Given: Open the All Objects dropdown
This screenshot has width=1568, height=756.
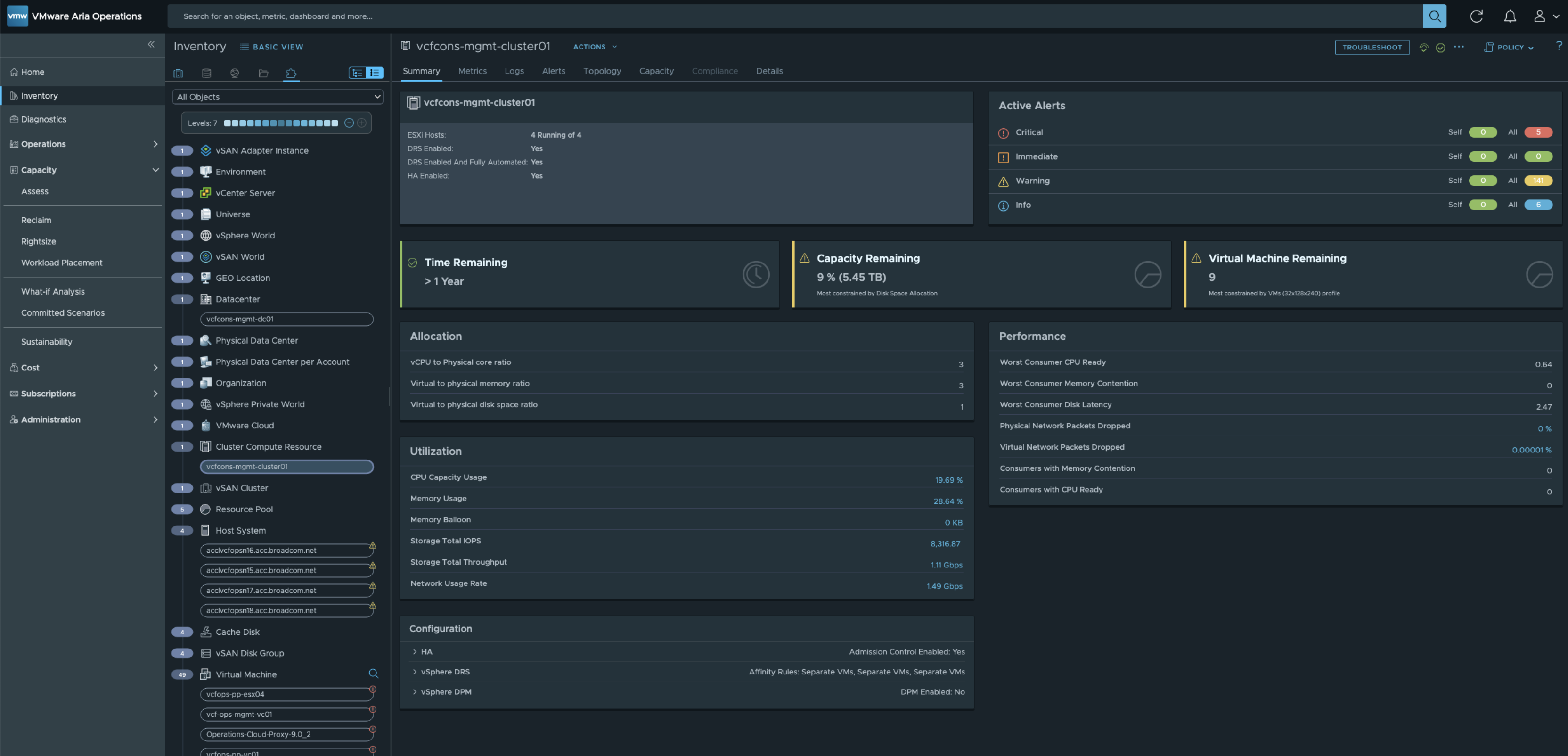Looking at the screenshot, I should coord(278,97).
